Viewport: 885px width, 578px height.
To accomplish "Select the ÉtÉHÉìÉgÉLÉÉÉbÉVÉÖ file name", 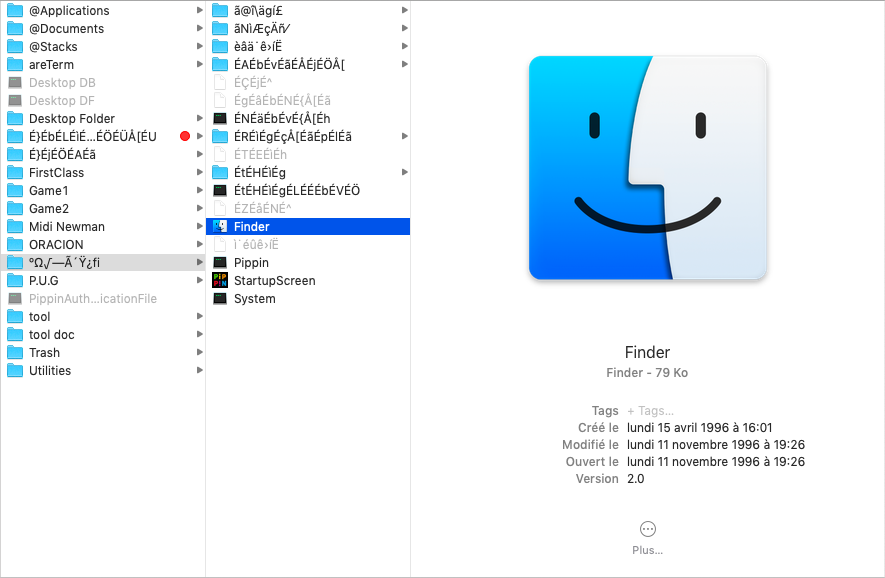I will pyautogui.click(x=297, y=191).
